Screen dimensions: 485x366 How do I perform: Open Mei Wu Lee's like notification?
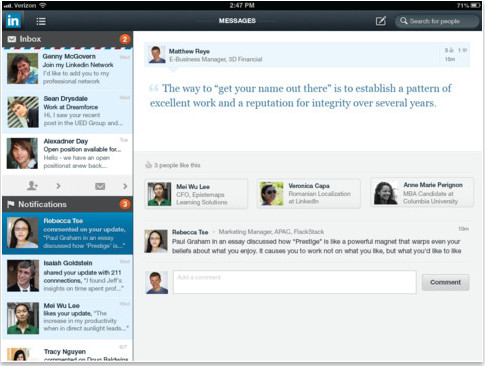[67, 318]
